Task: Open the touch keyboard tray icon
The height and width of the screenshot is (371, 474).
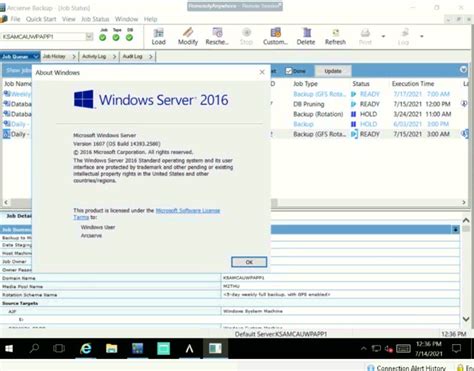Action: pos(403,349)
